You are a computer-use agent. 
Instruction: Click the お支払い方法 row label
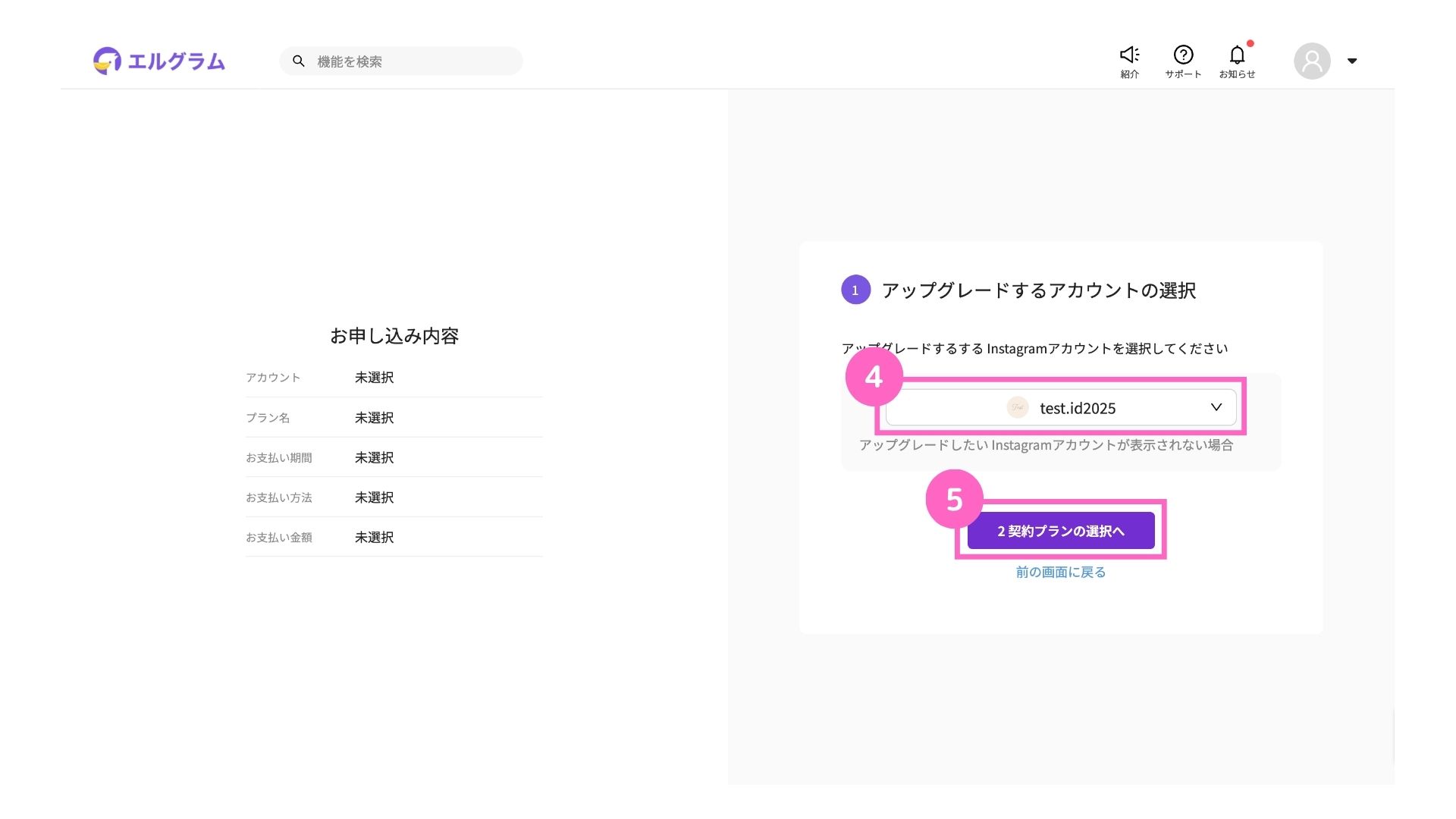pos(279,497)
